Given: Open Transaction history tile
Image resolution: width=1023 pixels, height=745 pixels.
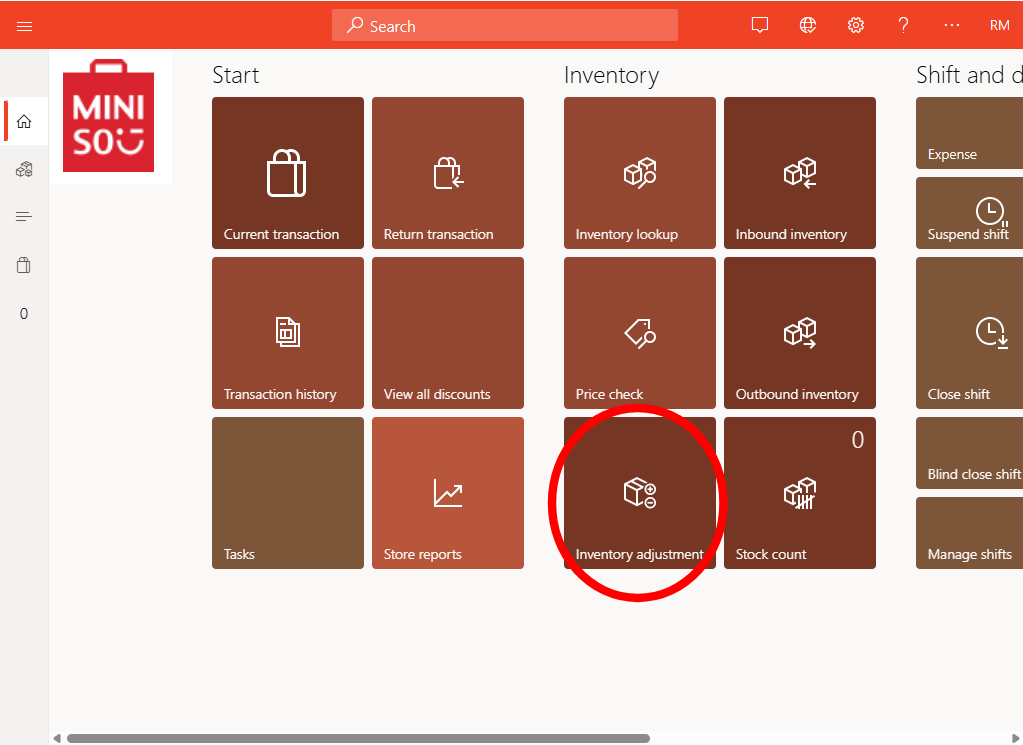Looking at the screenshot, I should [x=288, y=333].
